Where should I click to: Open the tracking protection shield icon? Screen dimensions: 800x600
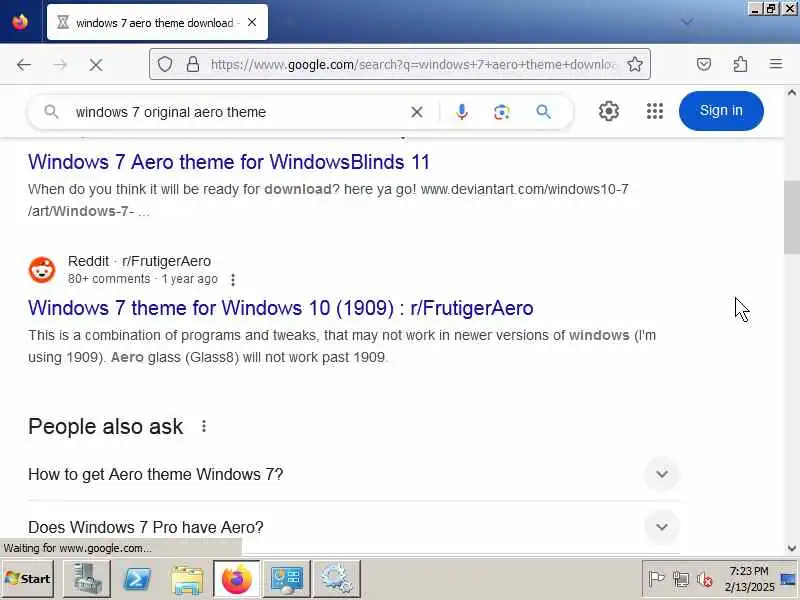(165, 64)
